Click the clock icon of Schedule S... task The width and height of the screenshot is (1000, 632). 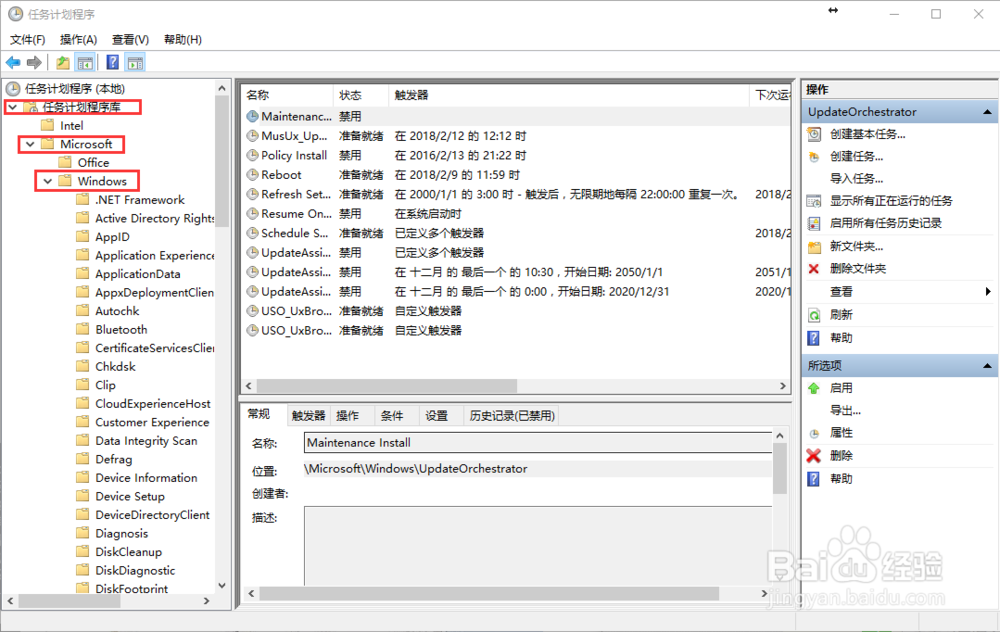[253, 233]
